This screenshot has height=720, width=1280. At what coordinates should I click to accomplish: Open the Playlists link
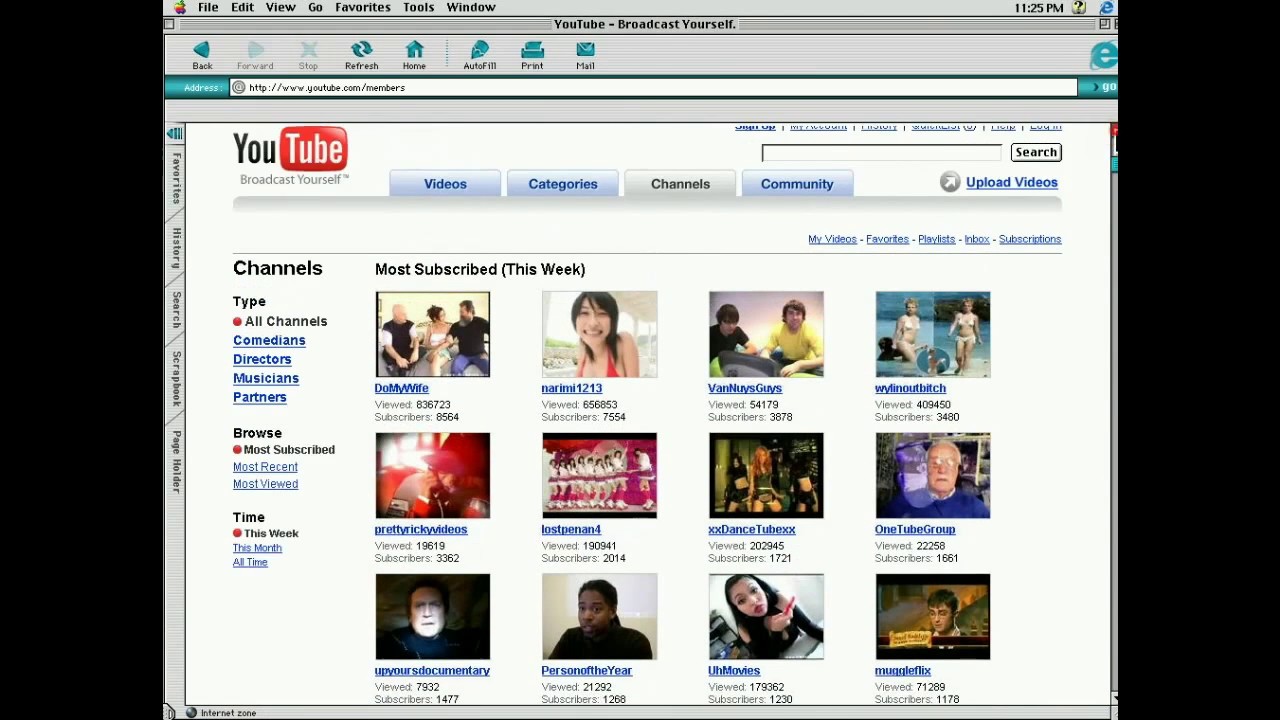(x=936, y=239)
